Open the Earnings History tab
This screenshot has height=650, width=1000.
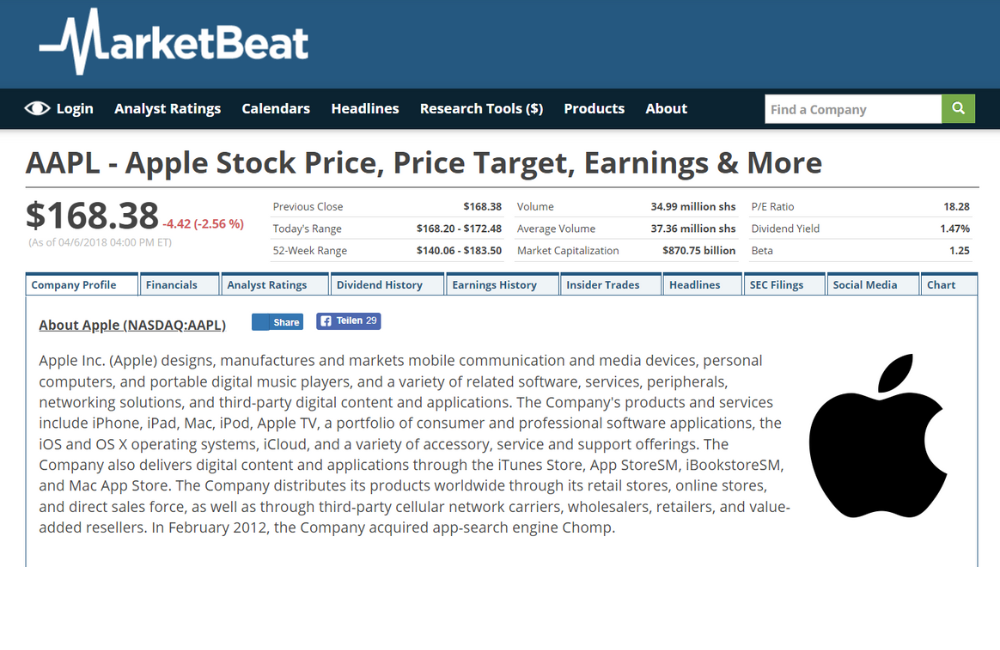pos(494,285)
